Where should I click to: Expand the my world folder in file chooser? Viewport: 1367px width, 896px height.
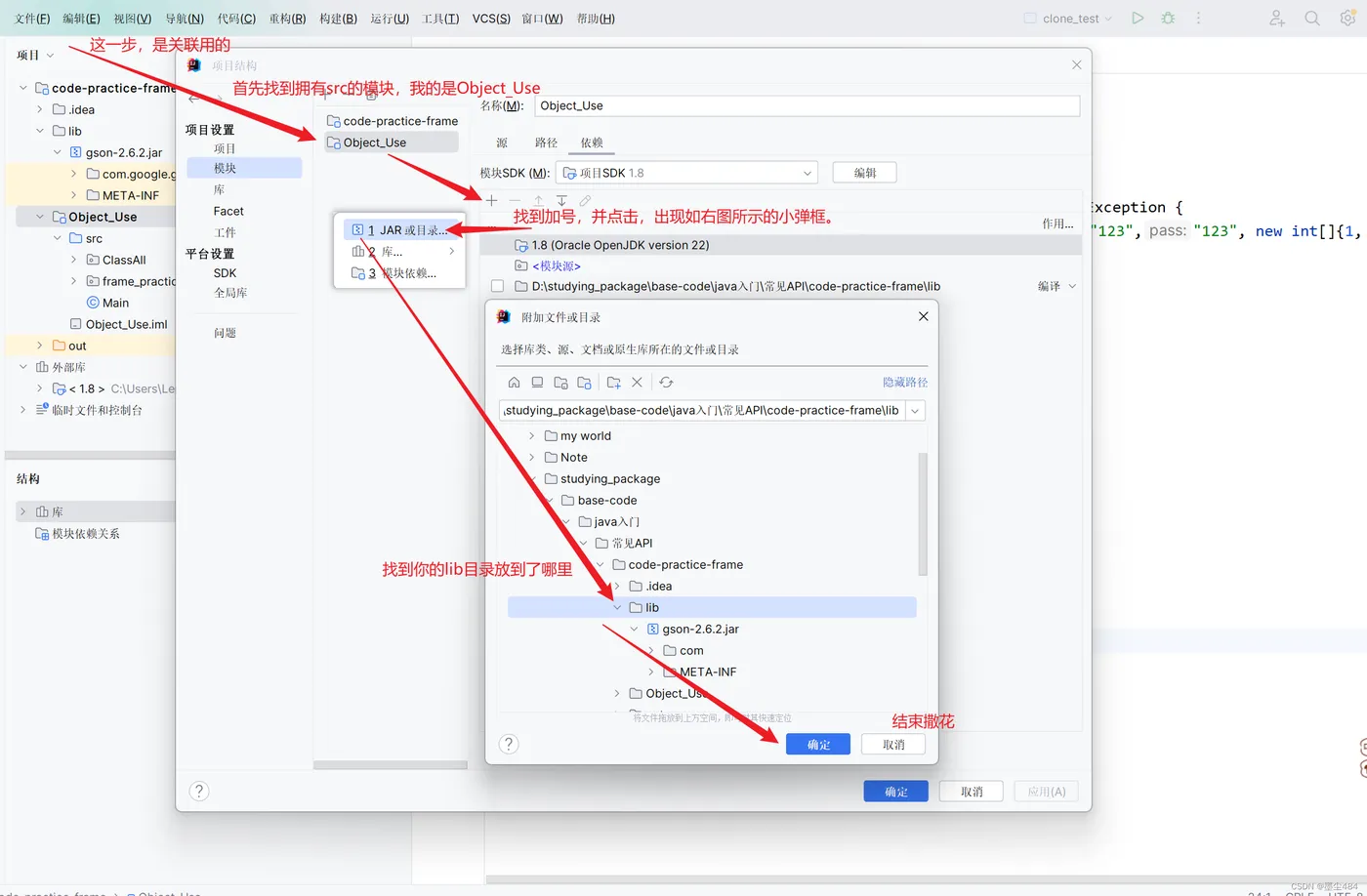click(x=531, y=436)
